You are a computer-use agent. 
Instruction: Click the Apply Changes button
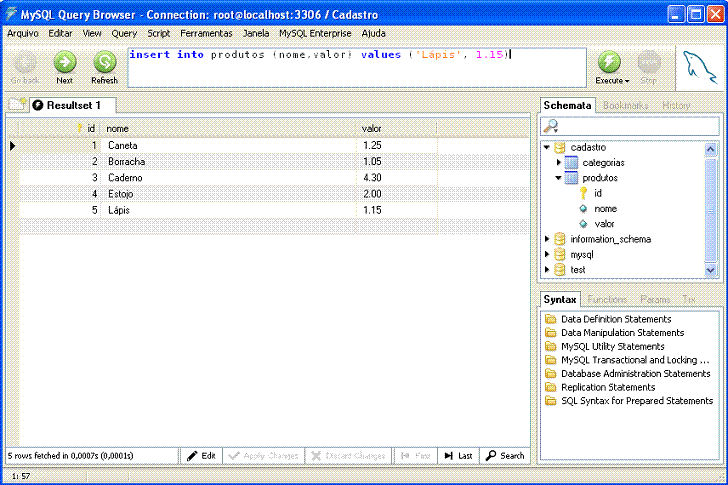(264, 456)
